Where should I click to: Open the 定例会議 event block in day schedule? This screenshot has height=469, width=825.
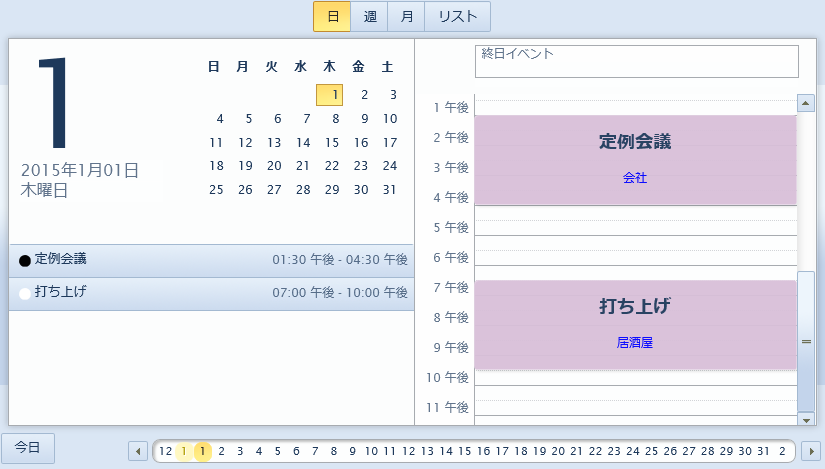[x=636, y=160]
